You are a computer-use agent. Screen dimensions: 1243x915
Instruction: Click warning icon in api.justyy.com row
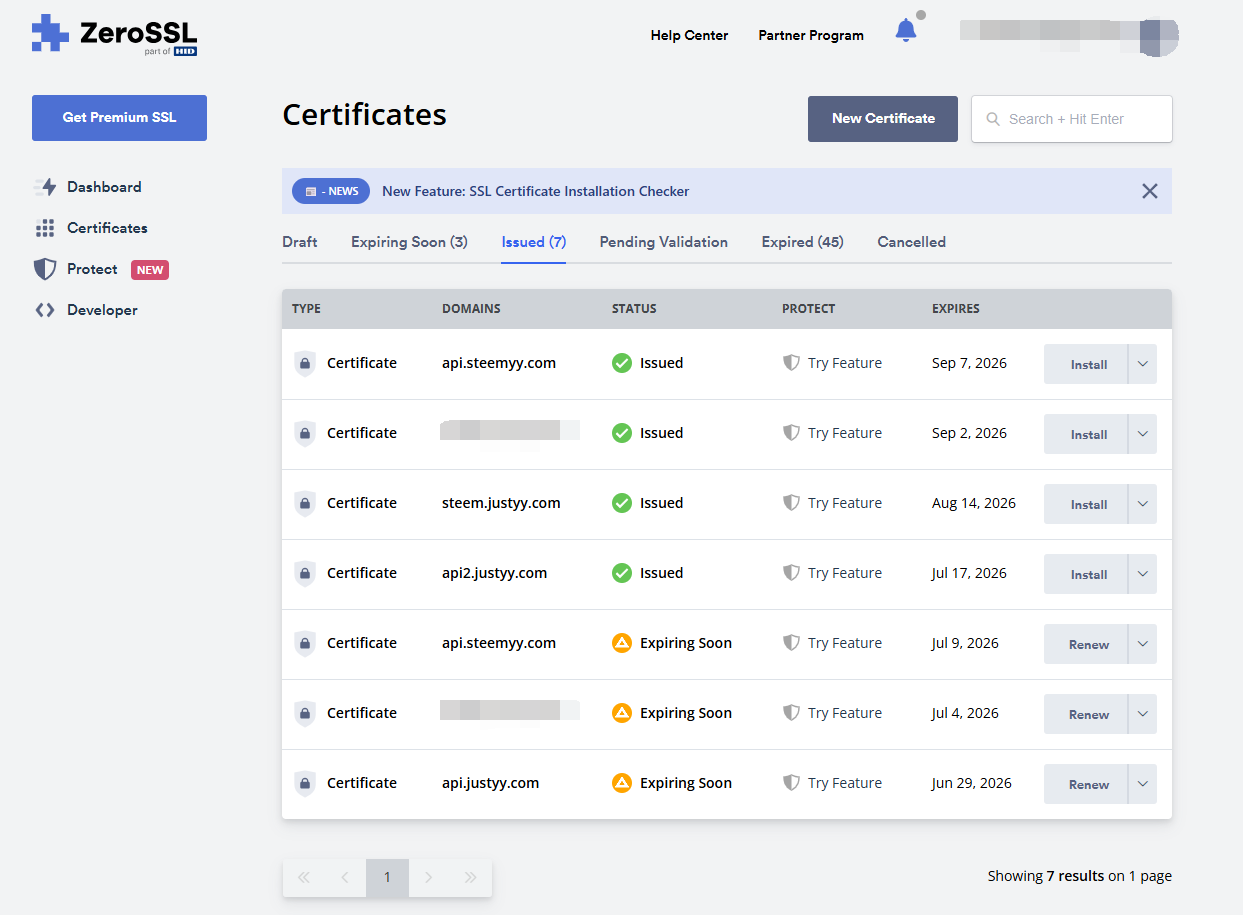(x=622, y=783)
